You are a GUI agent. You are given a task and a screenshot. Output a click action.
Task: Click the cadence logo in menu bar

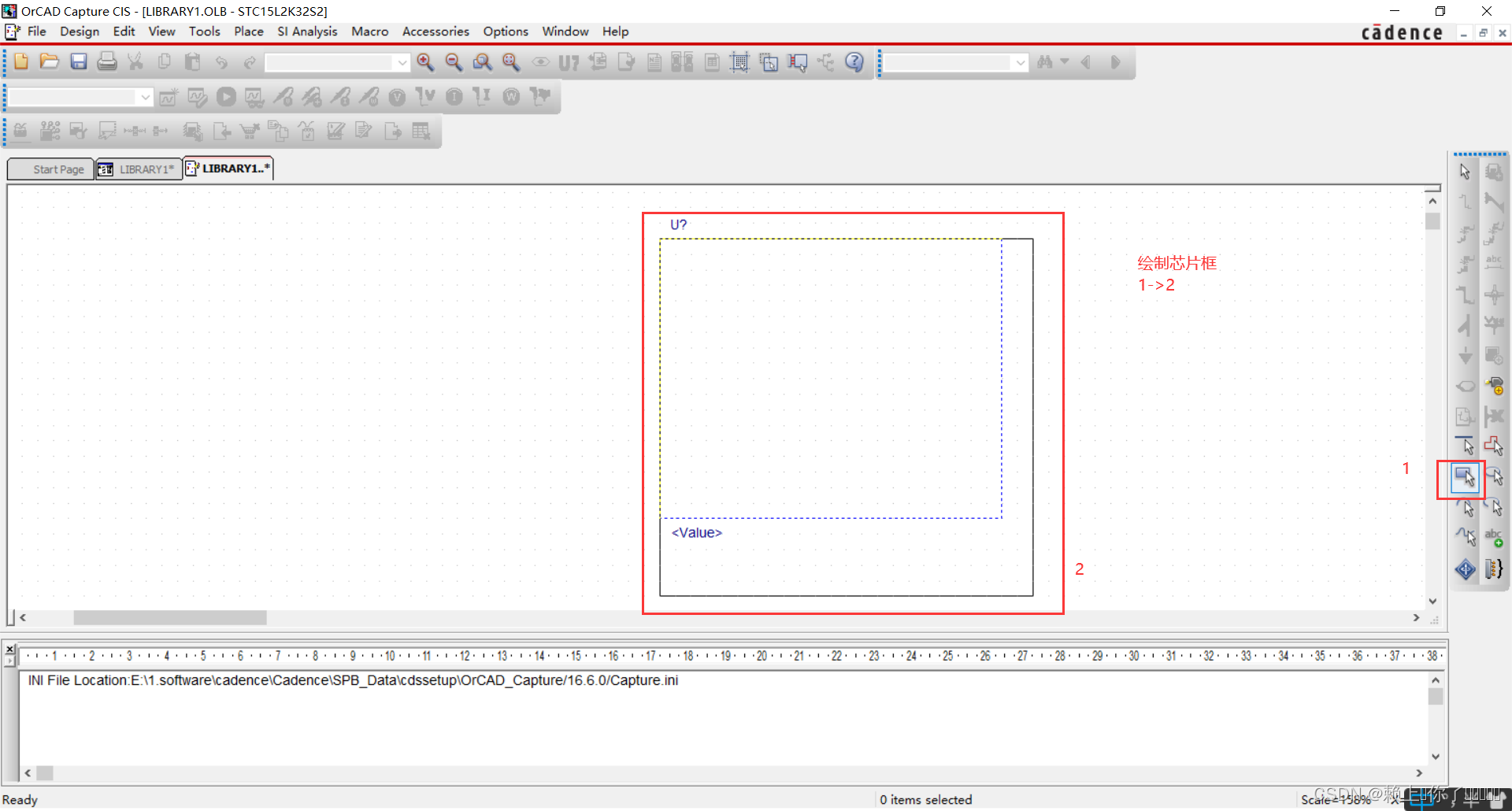tap(1402, 32)
